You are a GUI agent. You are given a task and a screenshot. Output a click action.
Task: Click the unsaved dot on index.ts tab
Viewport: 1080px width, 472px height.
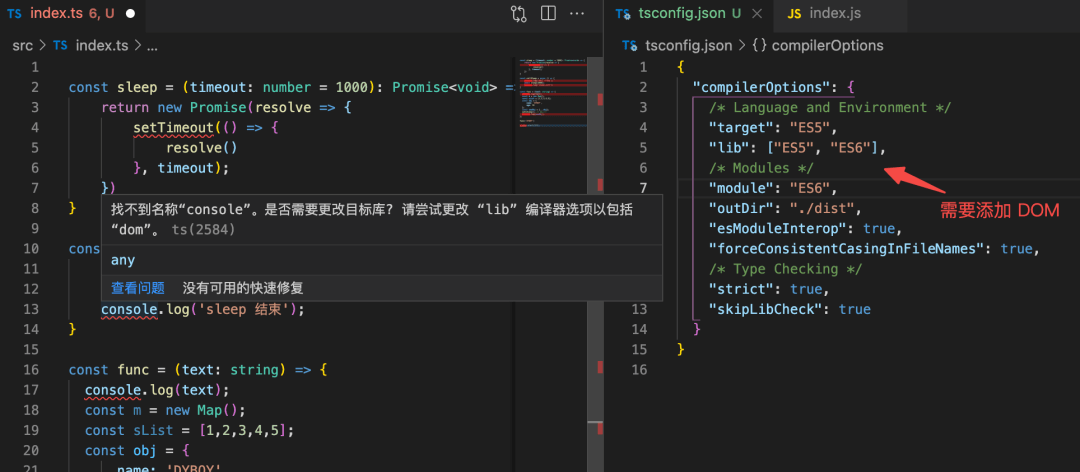click(131, 14)
